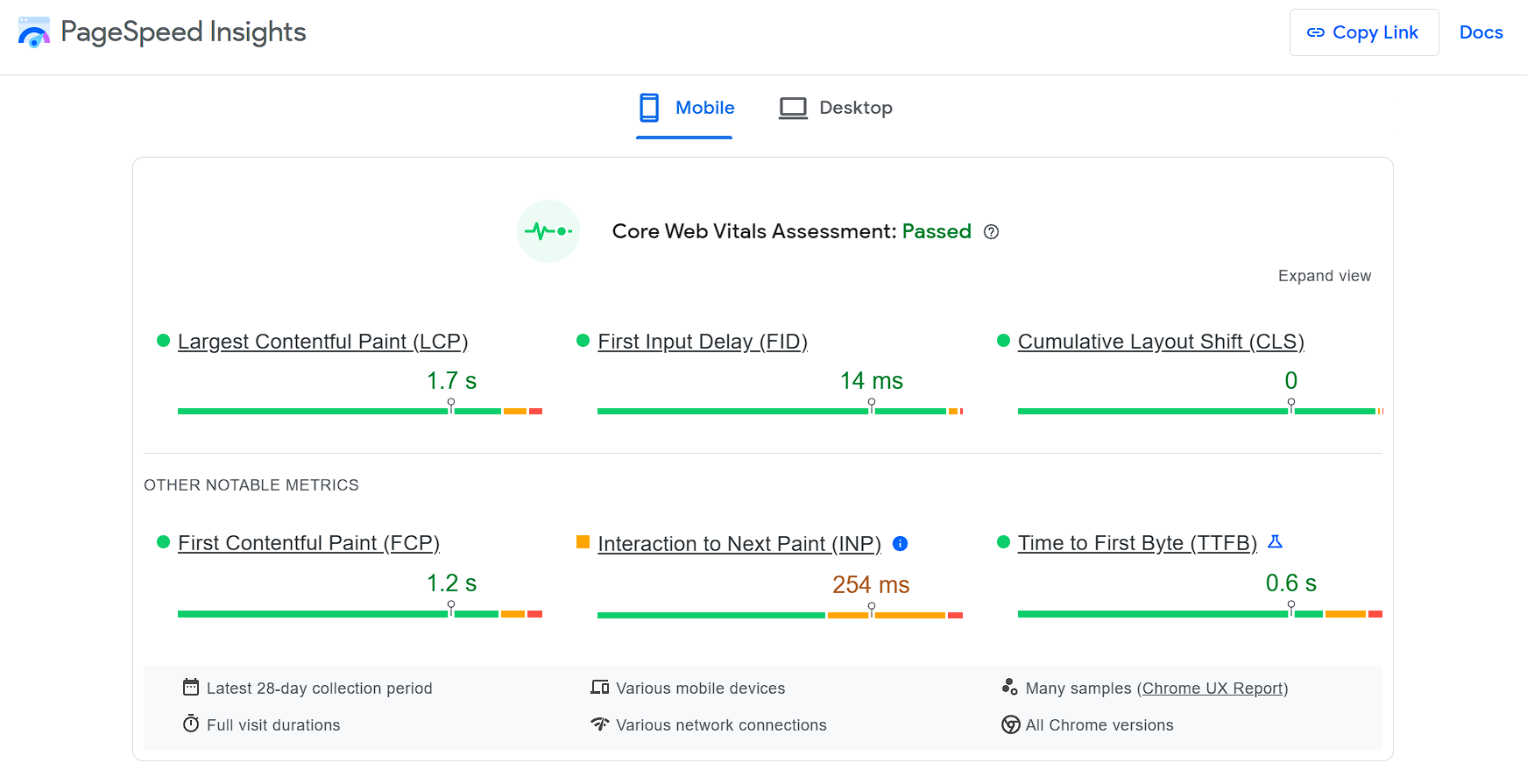Open Largest Contentful Paint (LCP) link
Viewport: 1527px width, 784px height.
click(x=323, y=342)
